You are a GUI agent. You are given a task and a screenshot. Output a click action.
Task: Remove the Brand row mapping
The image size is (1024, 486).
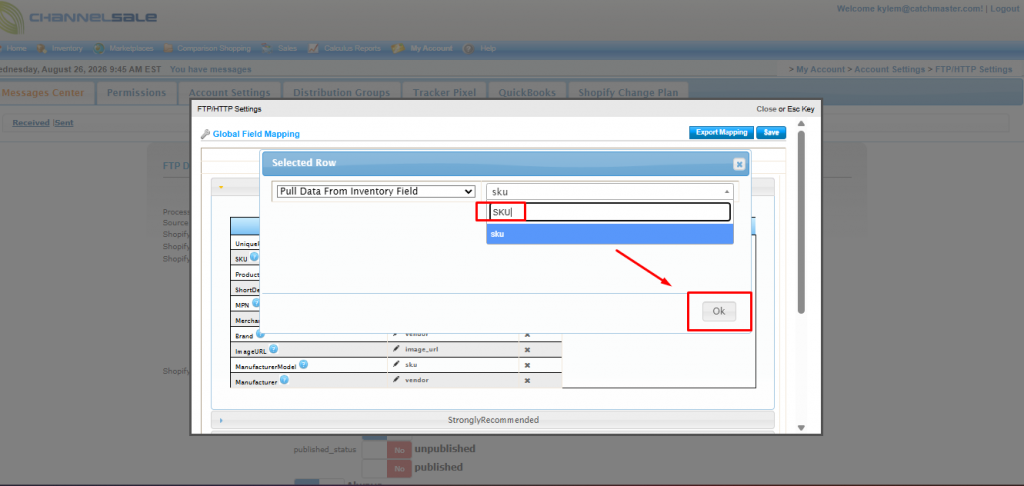(527, 334)
